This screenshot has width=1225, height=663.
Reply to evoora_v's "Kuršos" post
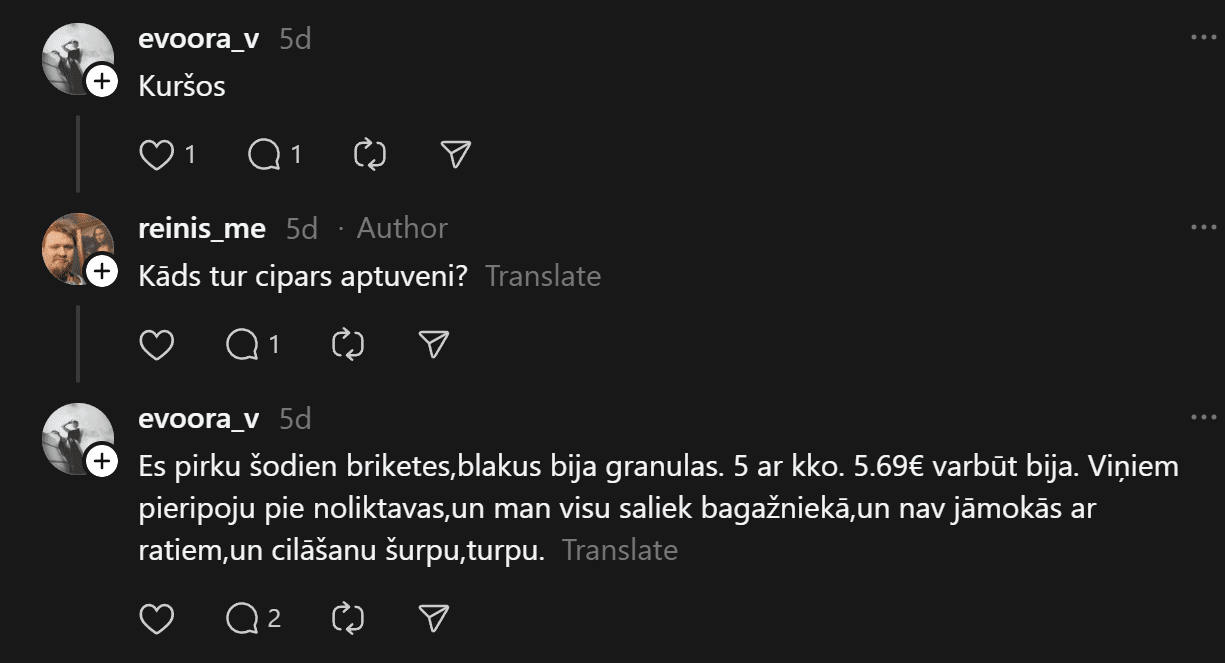(264, 154)
